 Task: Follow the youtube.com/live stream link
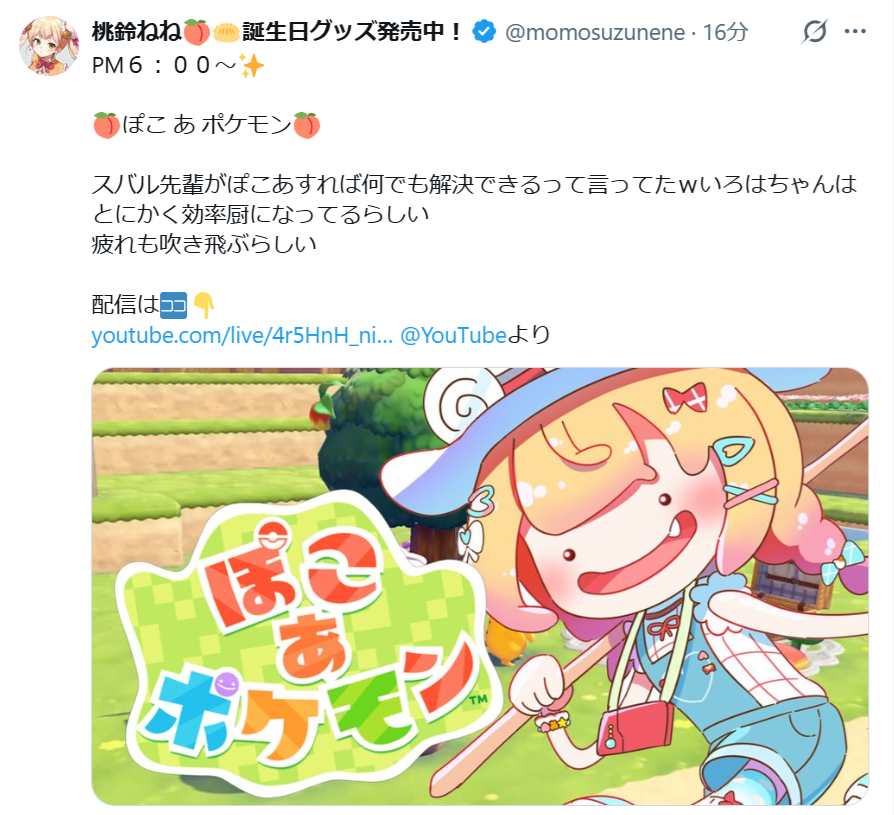coord(242,335)
